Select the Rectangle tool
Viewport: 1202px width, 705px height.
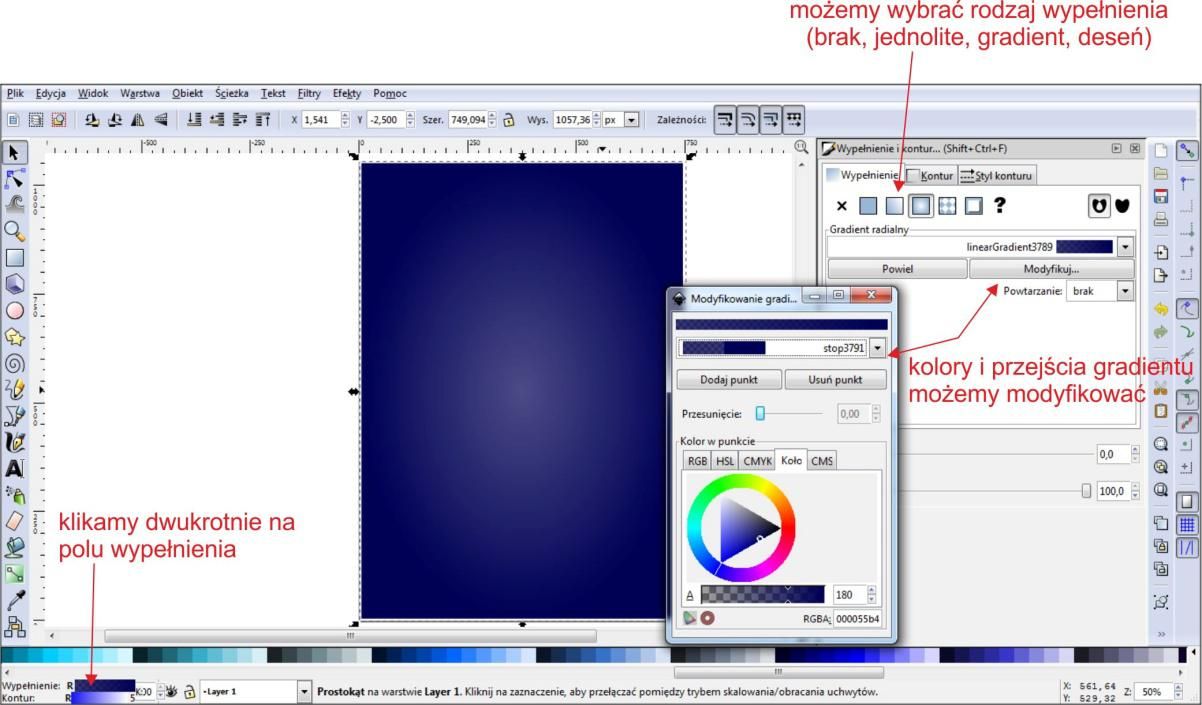[x=15, y=258]
